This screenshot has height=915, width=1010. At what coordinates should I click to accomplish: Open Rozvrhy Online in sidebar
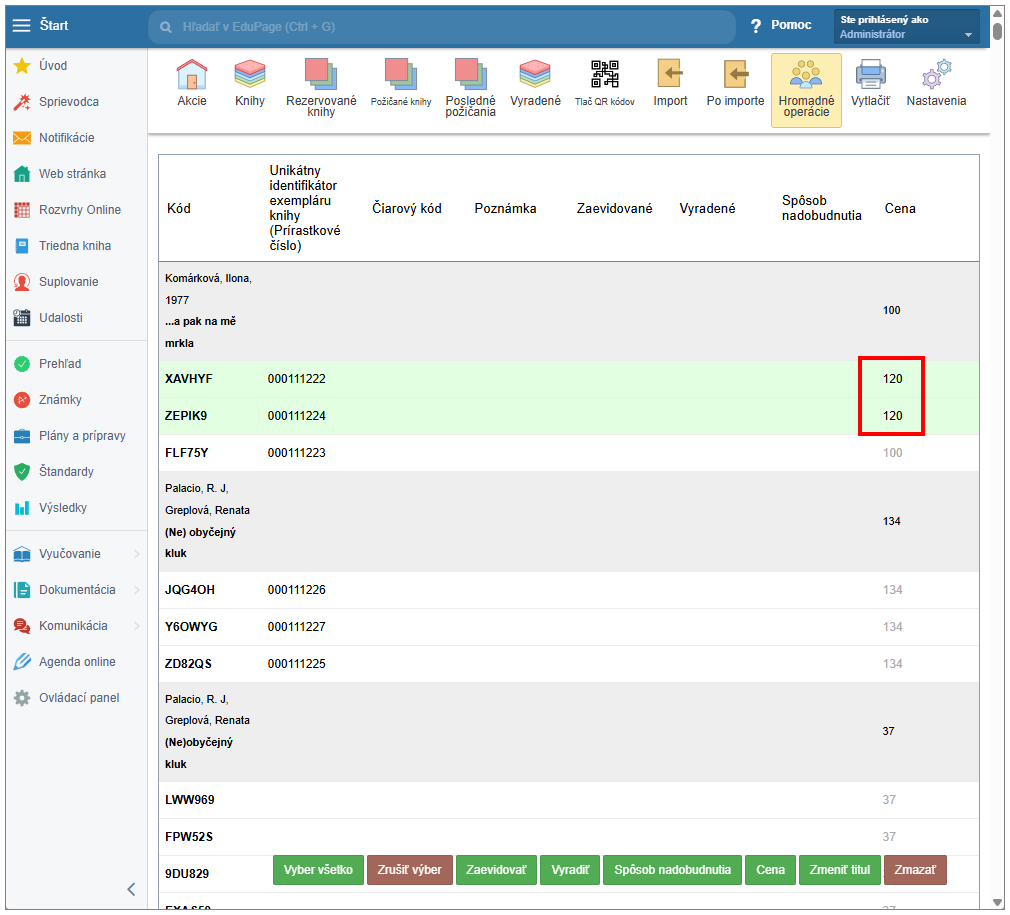click(79, 210)
